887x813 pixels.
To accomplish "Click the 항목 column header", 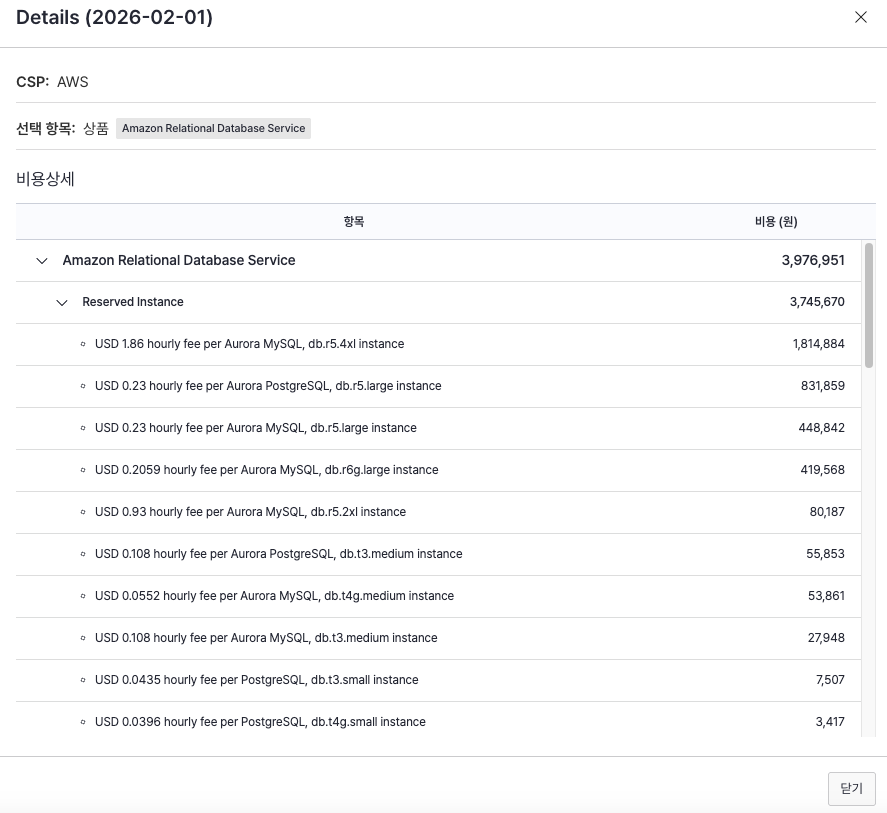I will pos(354,222).
